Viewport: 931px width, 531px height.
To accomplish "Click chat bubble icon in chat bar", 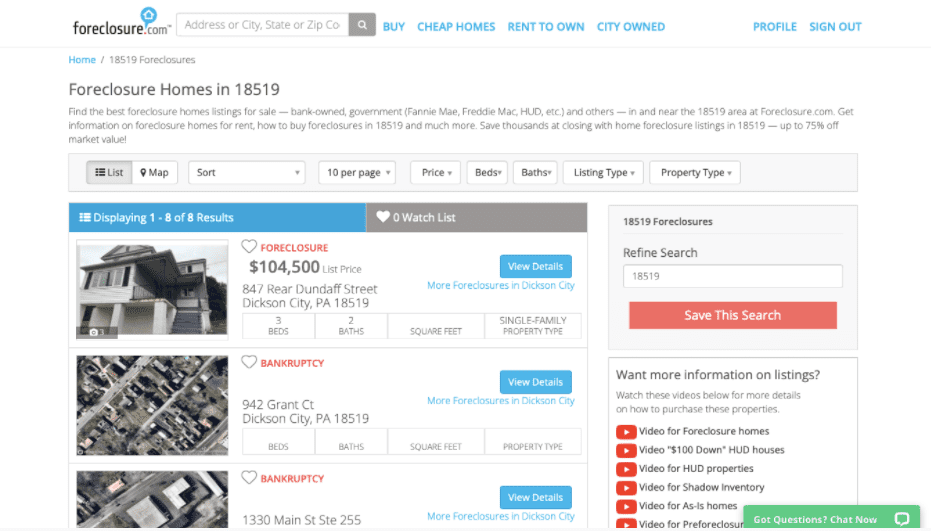I will tap(902, 519).
